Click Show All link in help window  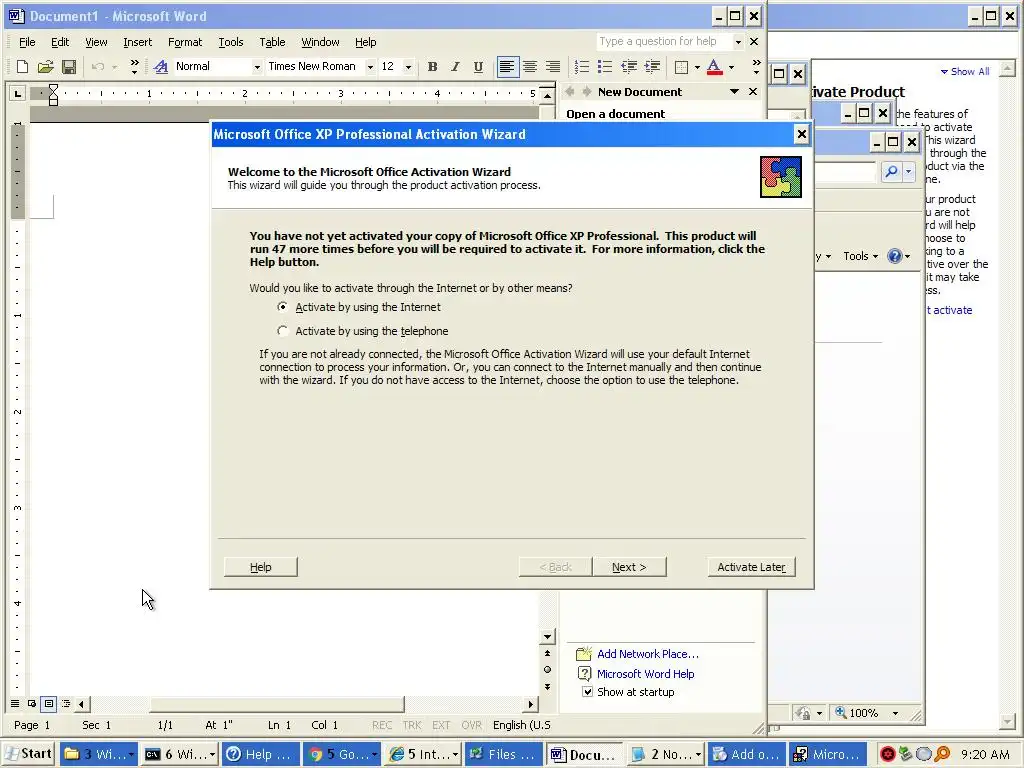965,71
